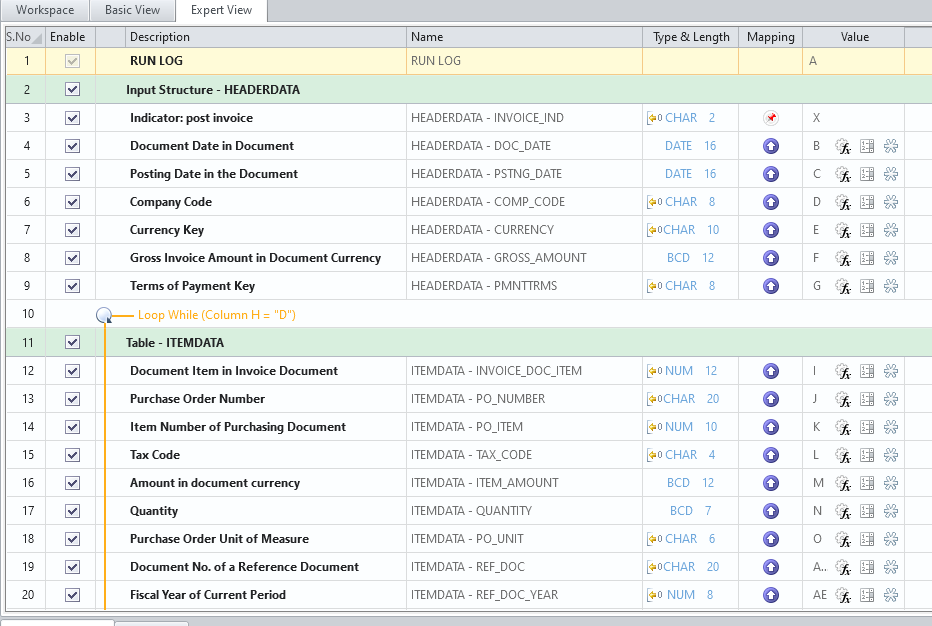Viewport: 932px width, 626px height.
Task: Open the fx formula icon for Fiscal Year row
Action: (843, 595)
